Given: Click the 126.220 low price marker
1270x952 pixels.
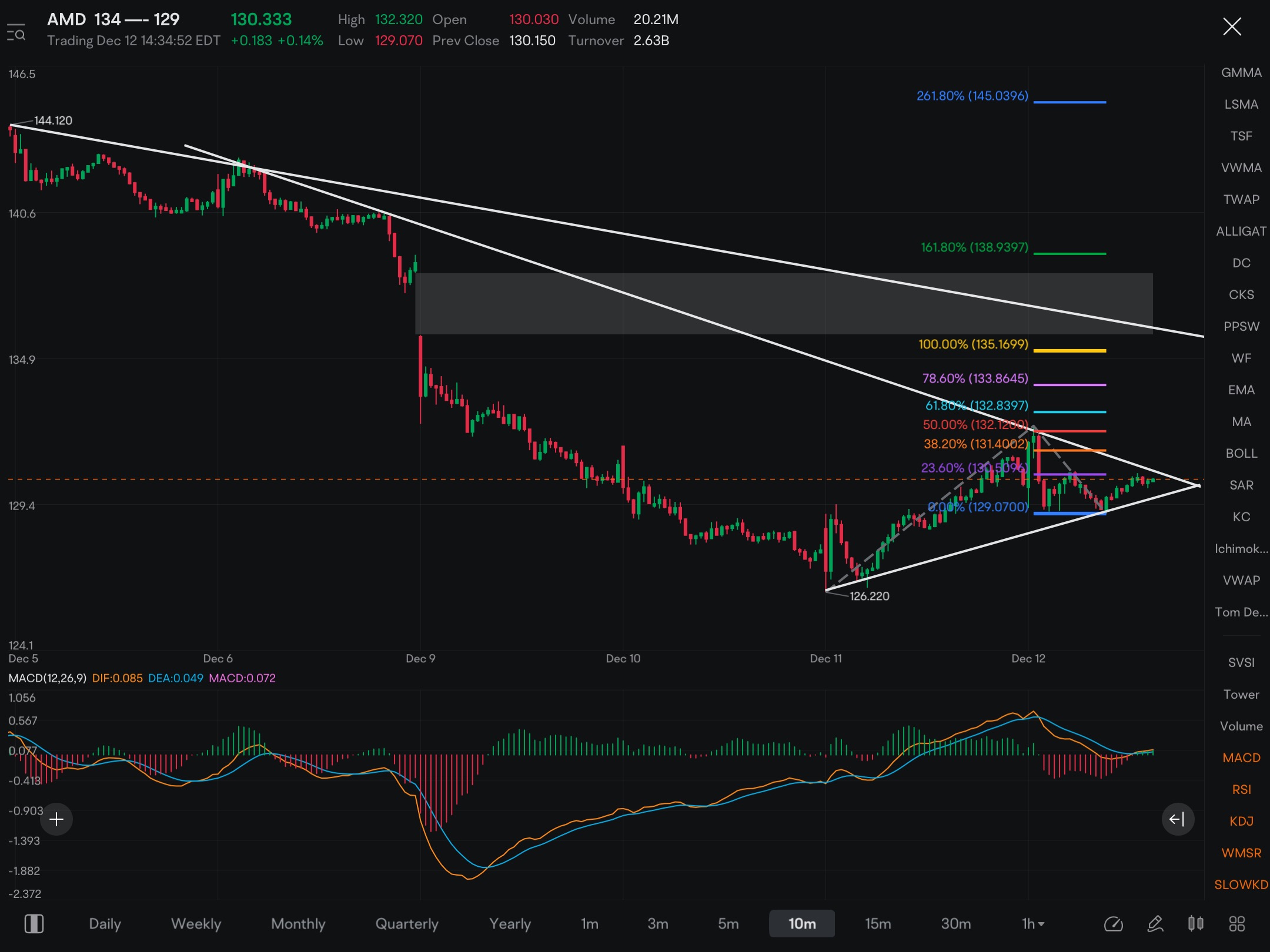Looking at the screenshot, I should click(x=869, y=596).
